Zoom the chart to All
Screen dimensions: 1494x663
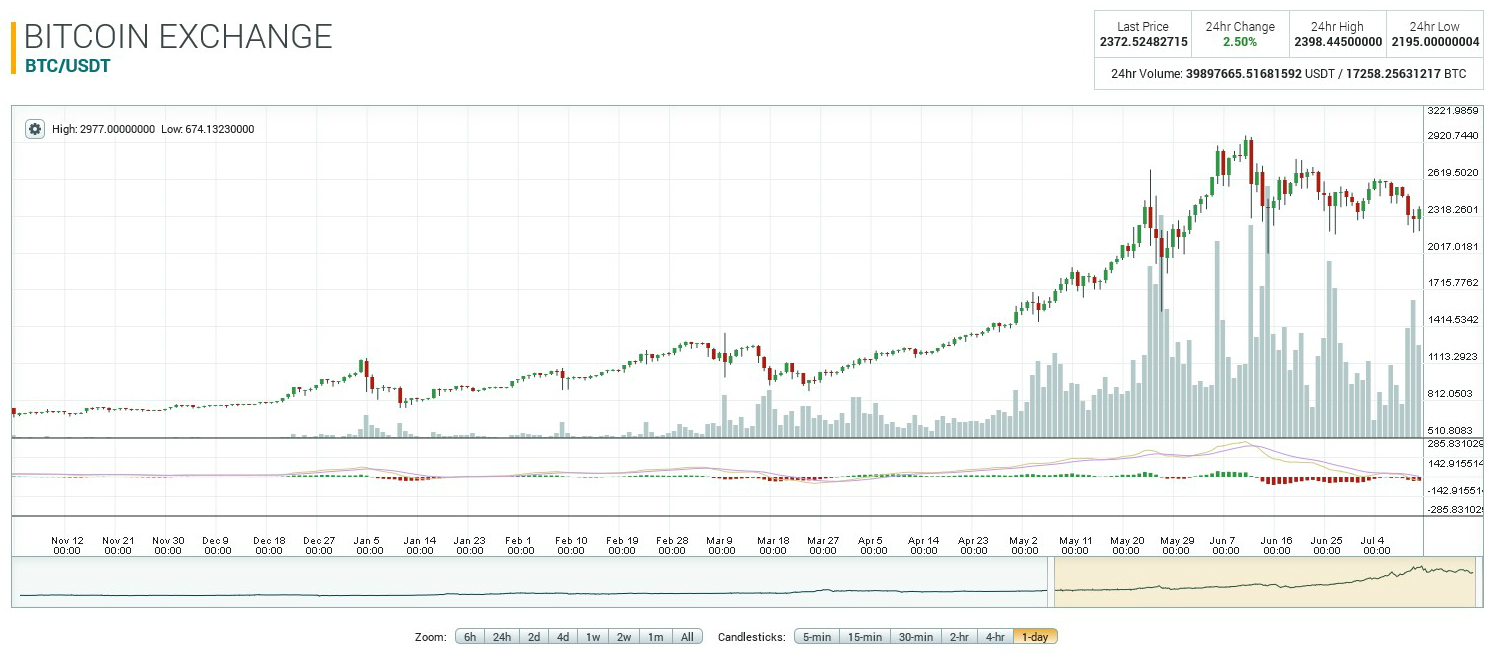(x=687, y=637)
